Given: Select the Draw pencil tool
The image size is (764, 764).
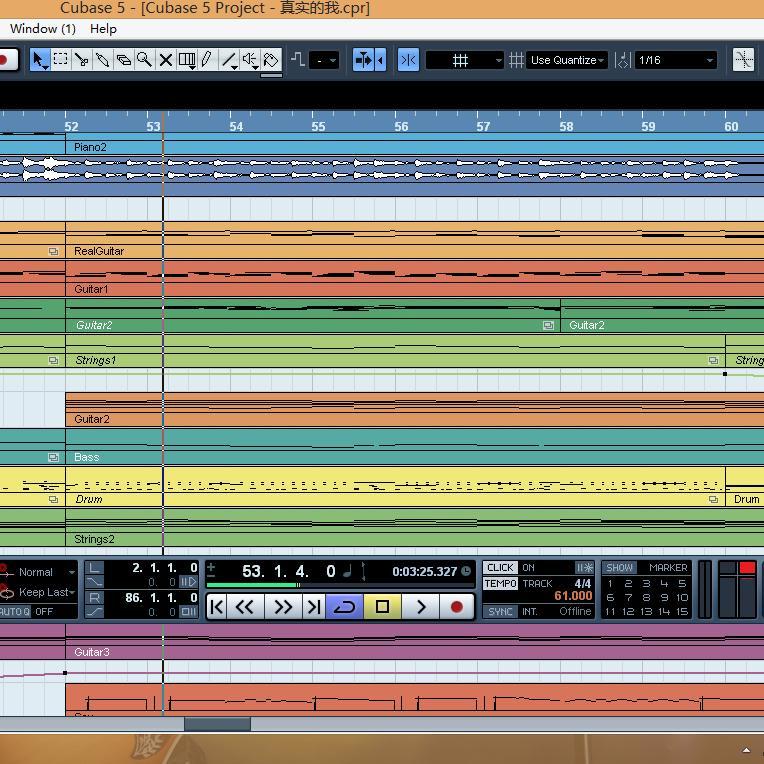Looking at the screenshot, I should tap(207, 60).
